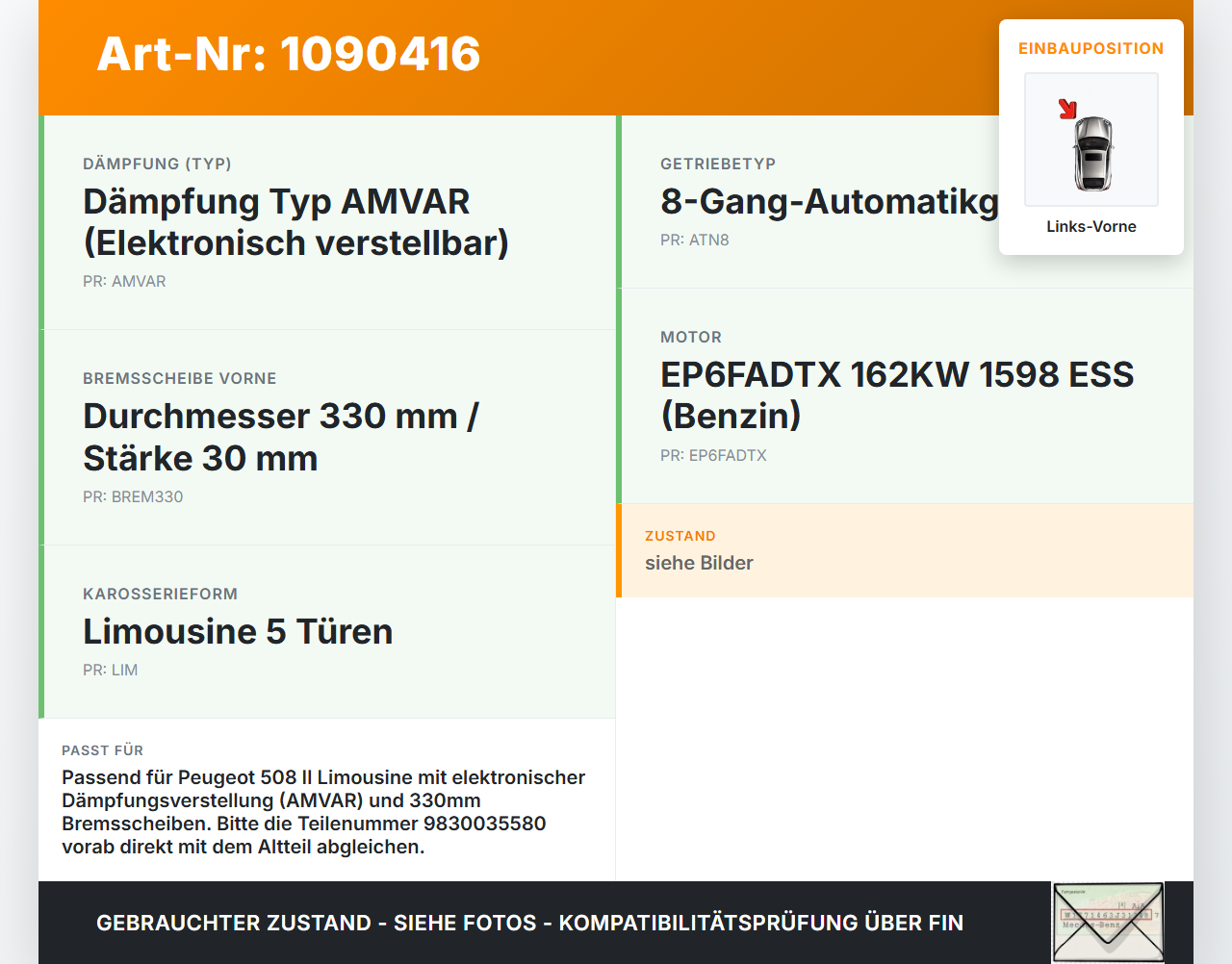Click the 'PR: LIM' code
Screen dimensions: 1232x964
(110, 670)
